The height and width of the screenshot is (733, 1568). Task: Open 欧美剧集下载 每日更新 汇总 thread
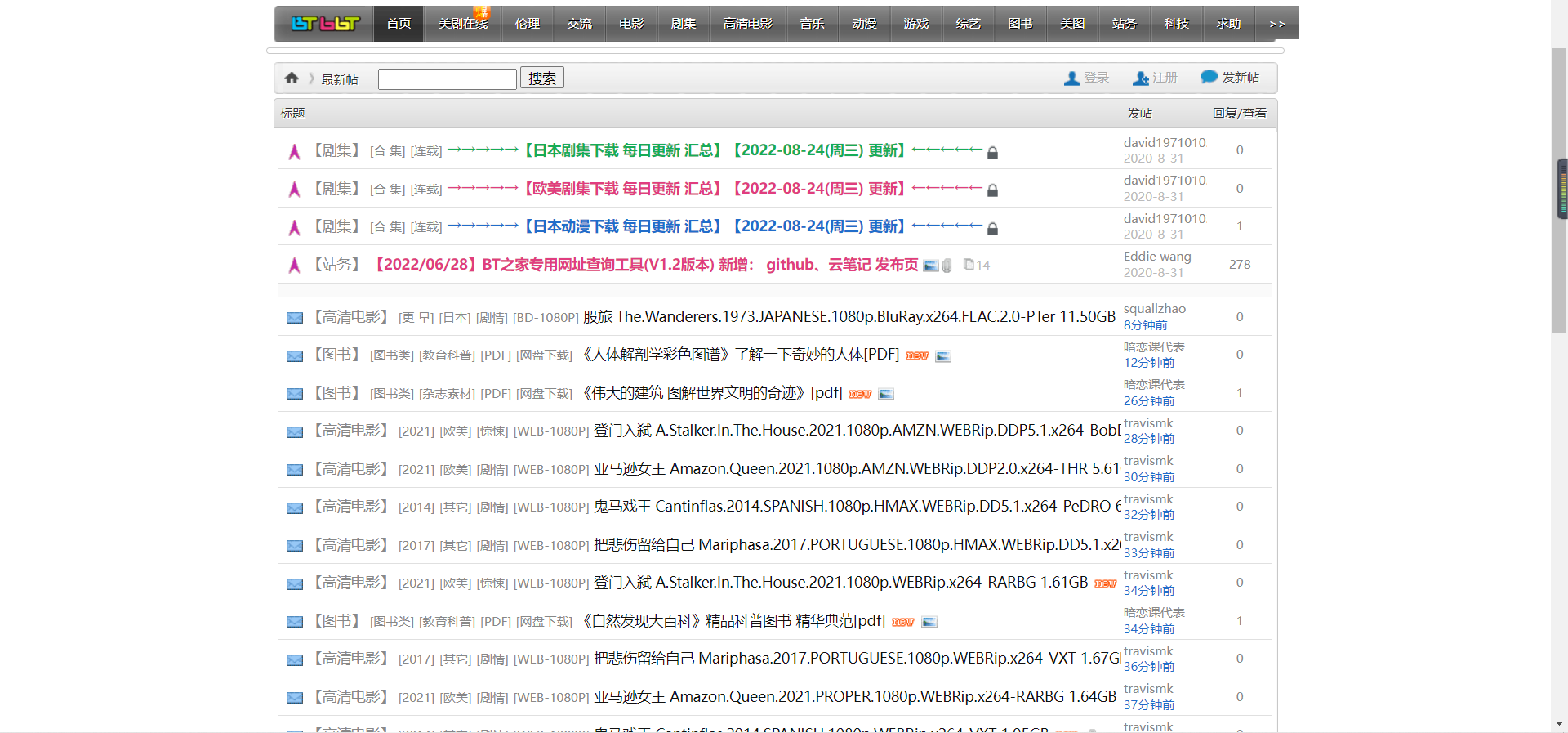click(714, 189)
